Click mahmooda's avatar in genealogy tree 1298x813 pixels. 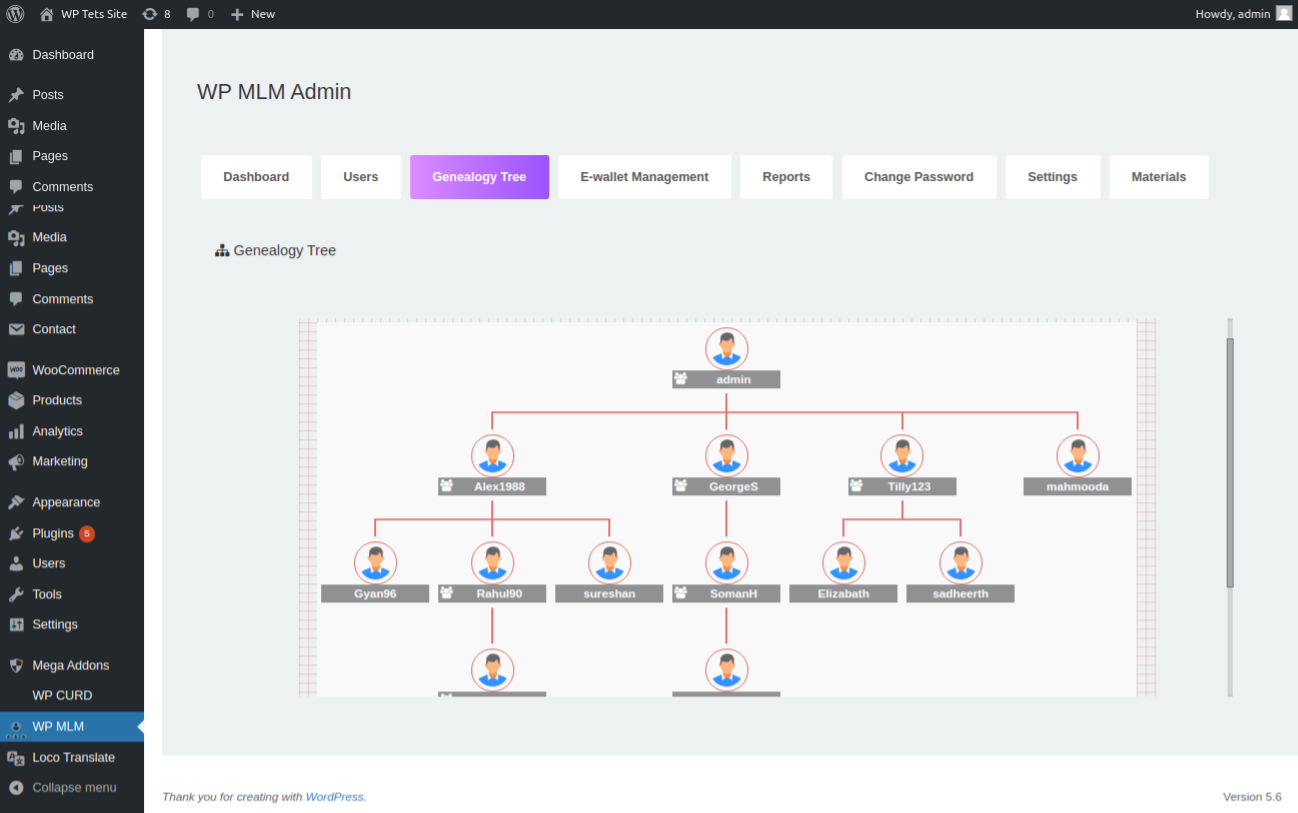click(x=1078, y=455)
